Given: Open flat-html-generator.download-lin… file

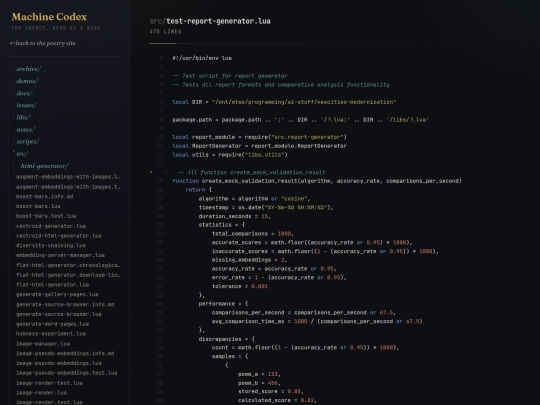Looking at the screenshot, I should pos(68,275).
